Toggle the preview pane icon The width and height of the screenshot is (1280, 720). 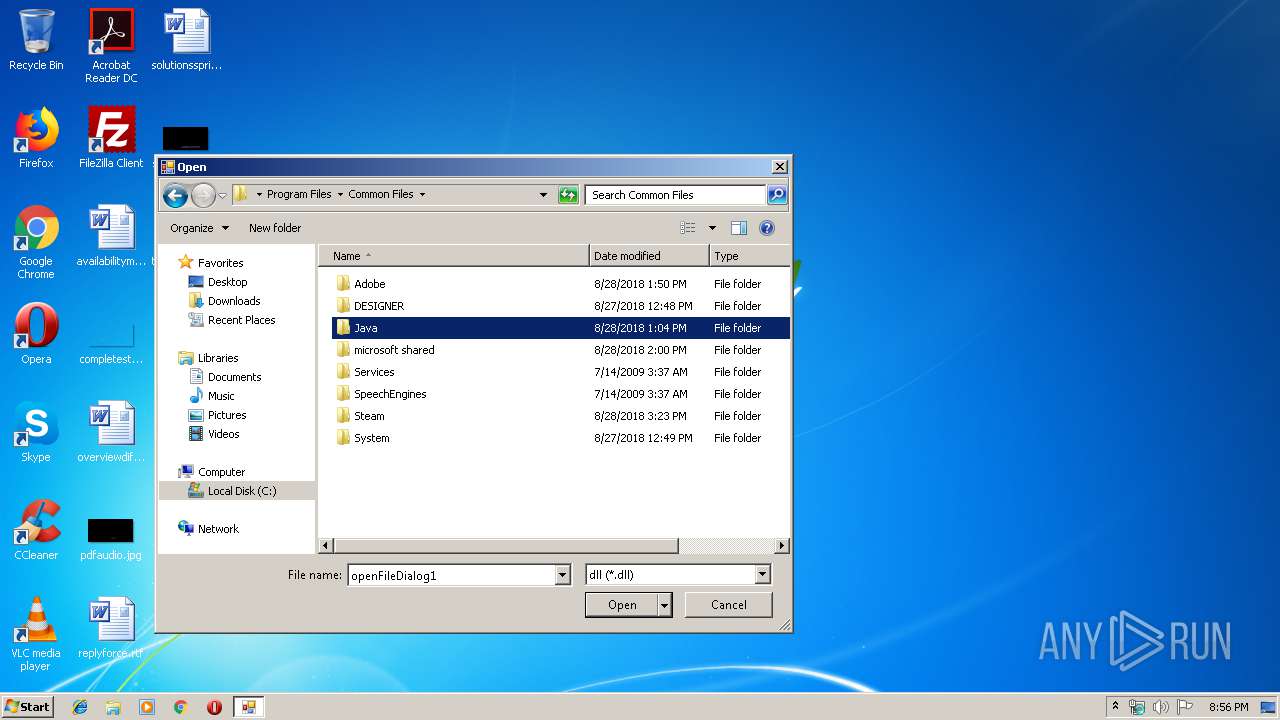pyautogui.click(x=739, y=228)
